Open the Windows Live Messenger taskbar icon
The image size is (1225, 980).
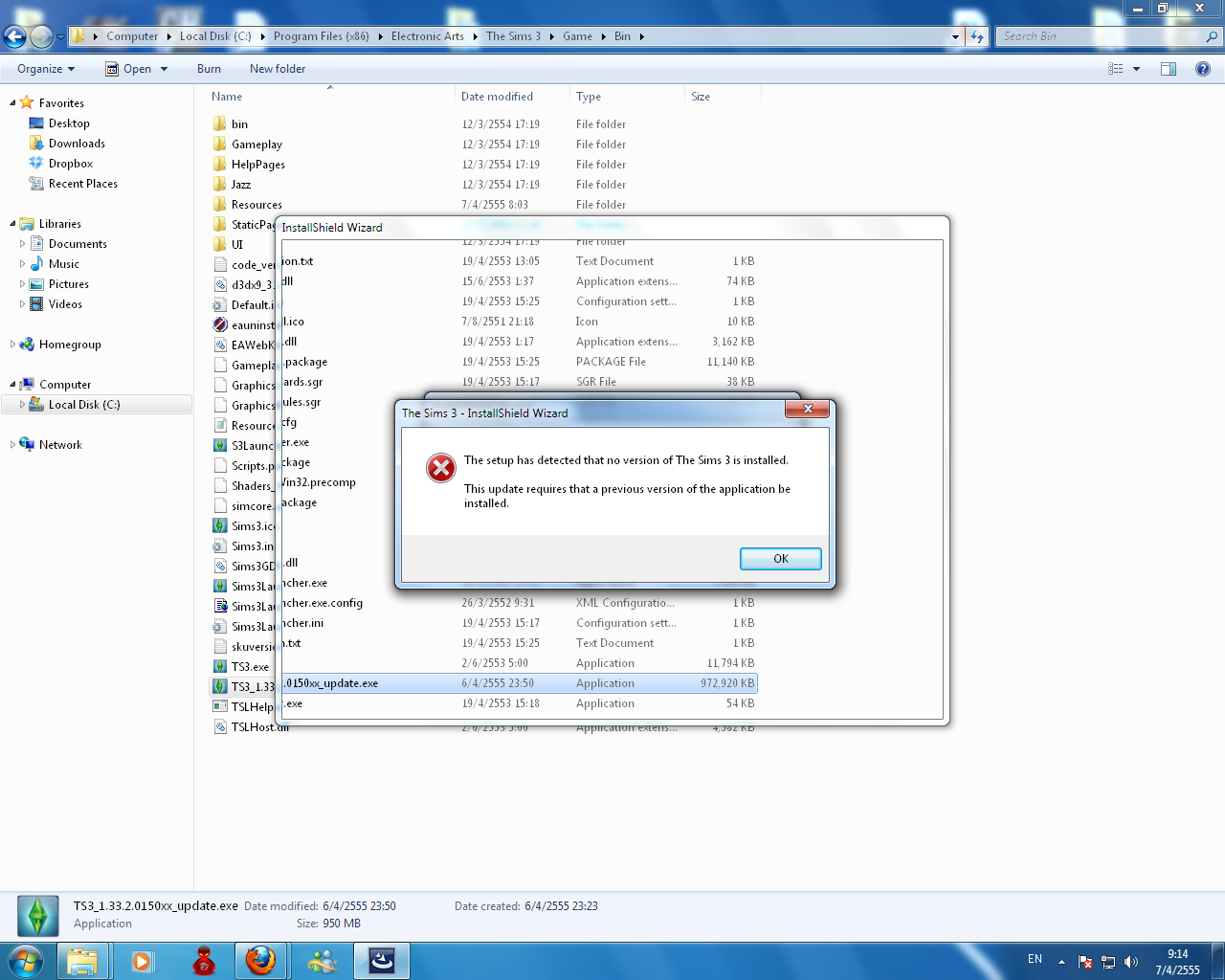click(x=322, y=961)
